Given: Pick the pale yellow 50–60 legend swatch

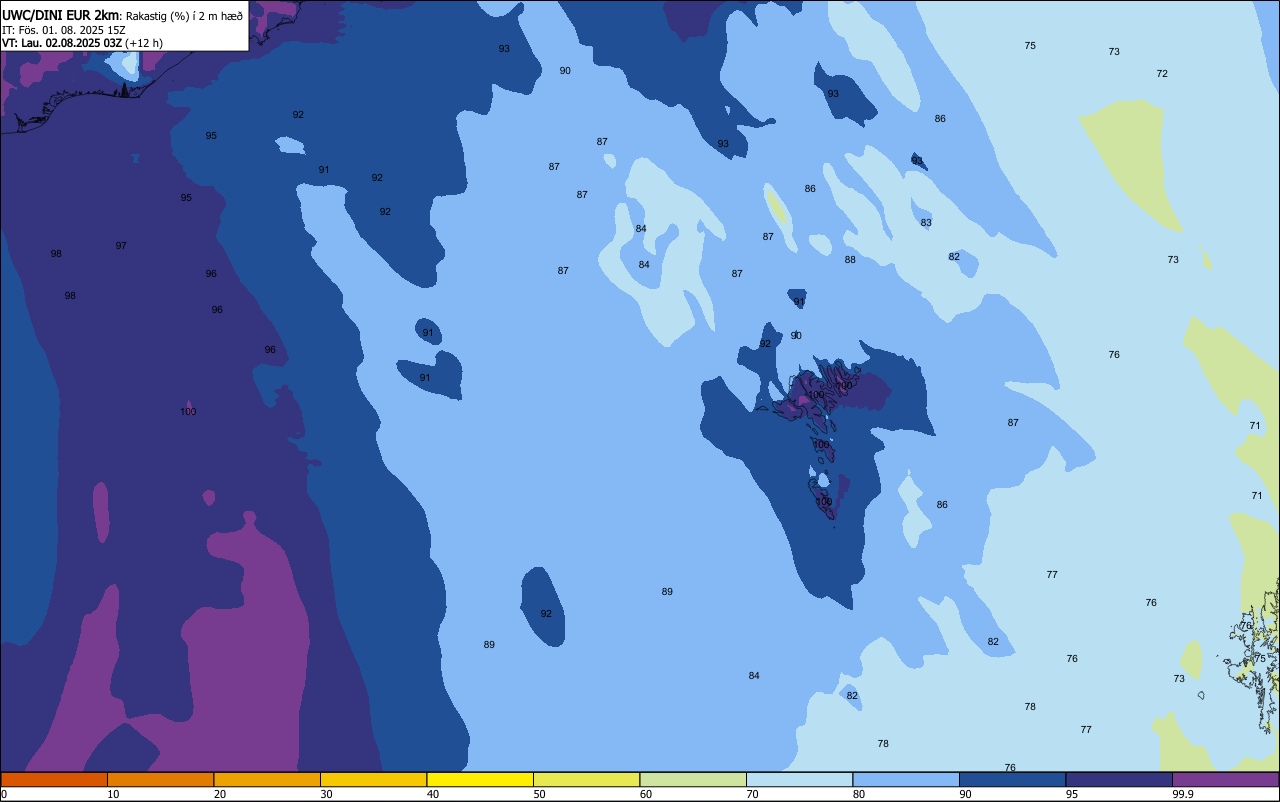Looking at the screenshot, I should coord(587,779).
